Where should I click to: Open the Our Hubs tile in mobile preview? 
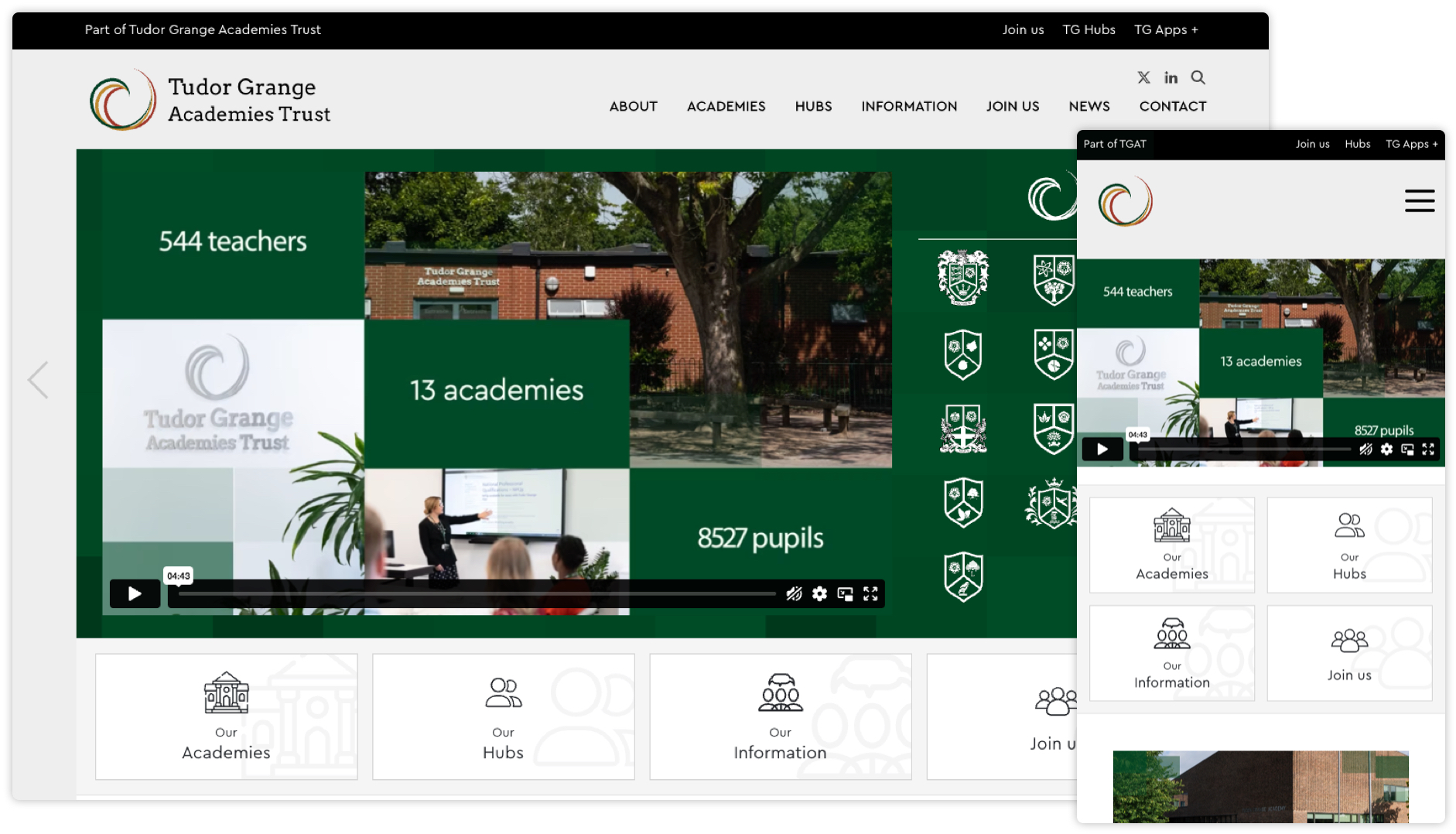tap(1349, 545)
